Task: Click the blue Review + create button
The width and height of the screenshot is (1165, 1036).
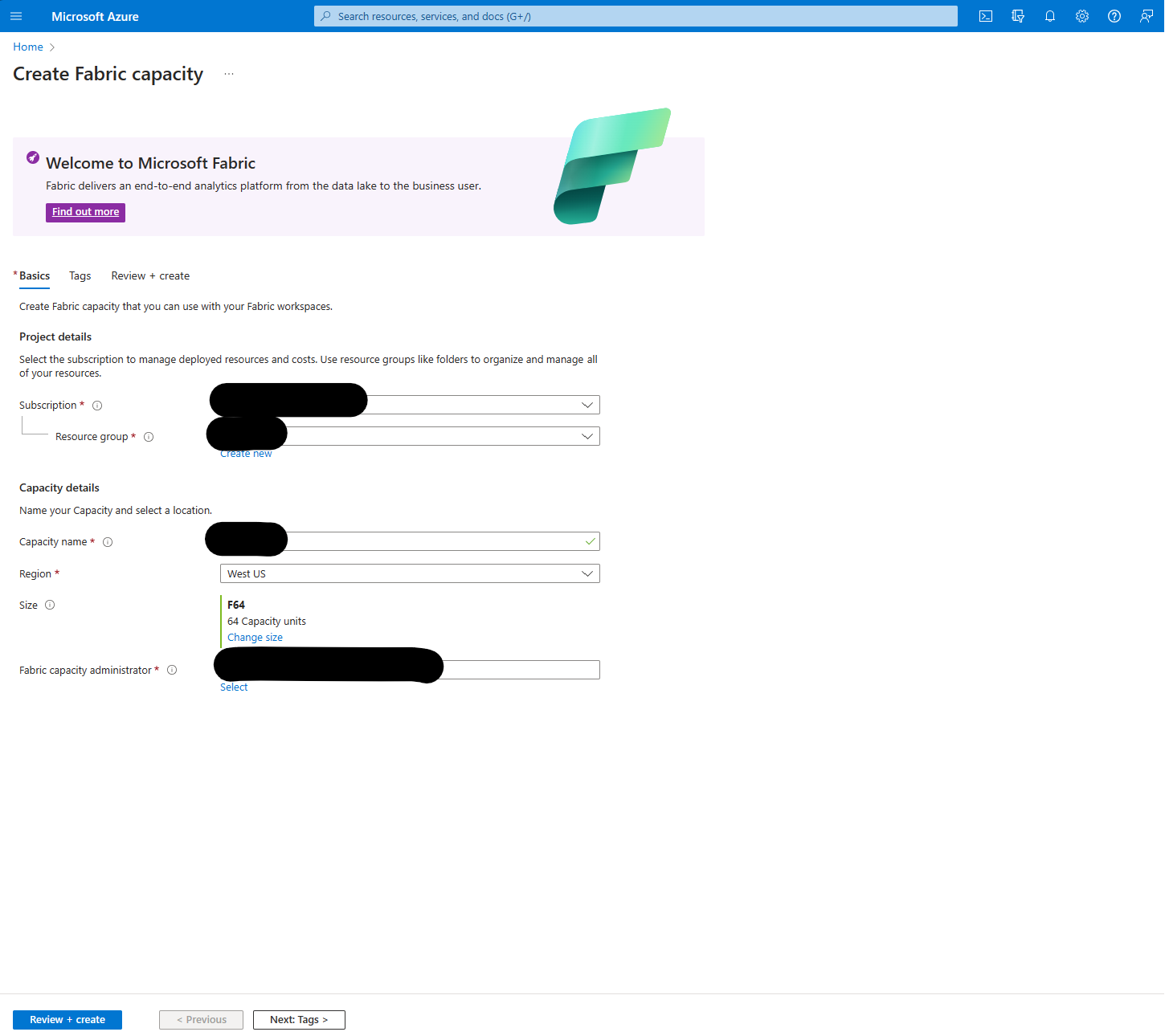Action: (x=67, y=1020)
